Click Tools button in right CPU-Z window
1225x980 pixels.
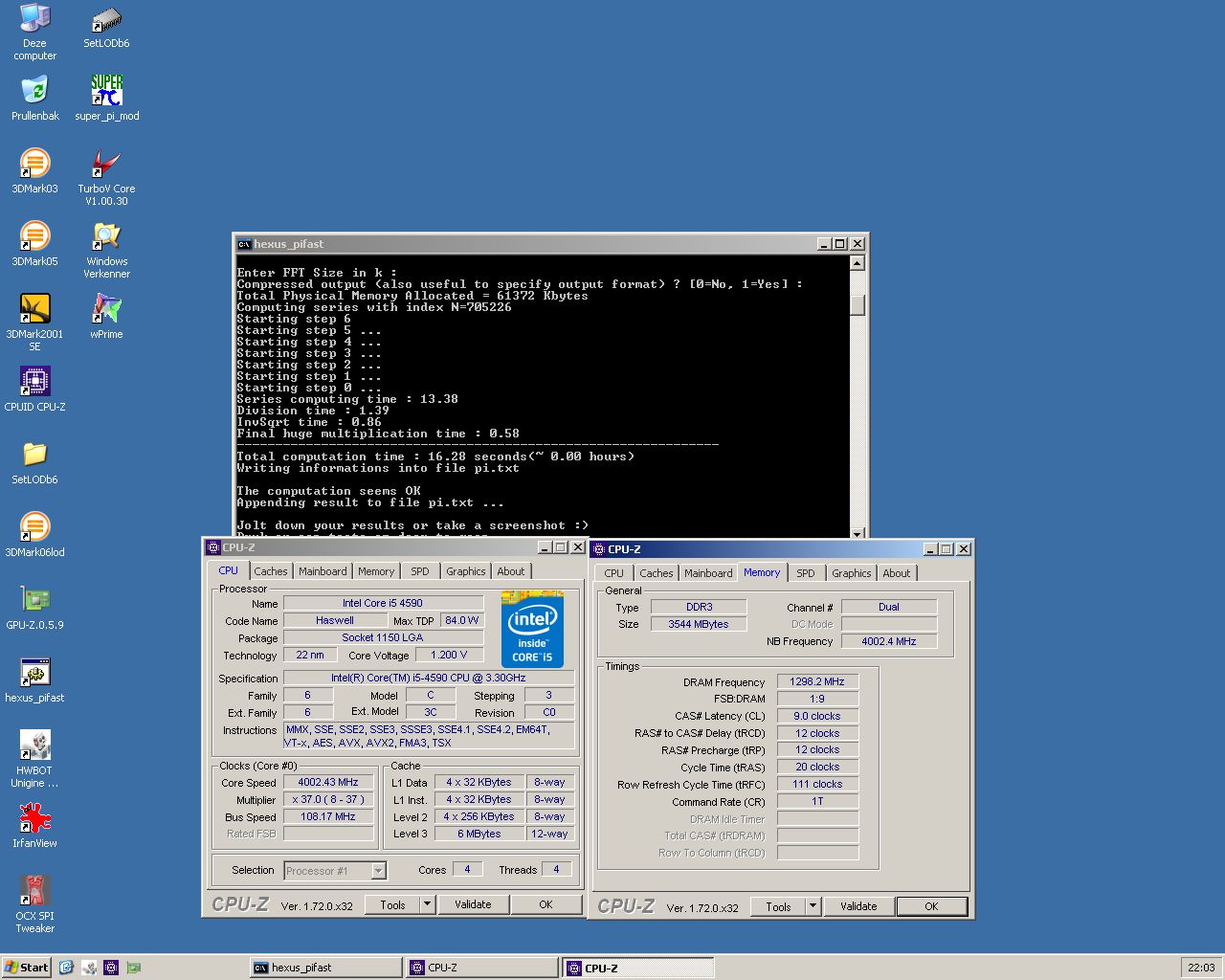click(778, 906)
